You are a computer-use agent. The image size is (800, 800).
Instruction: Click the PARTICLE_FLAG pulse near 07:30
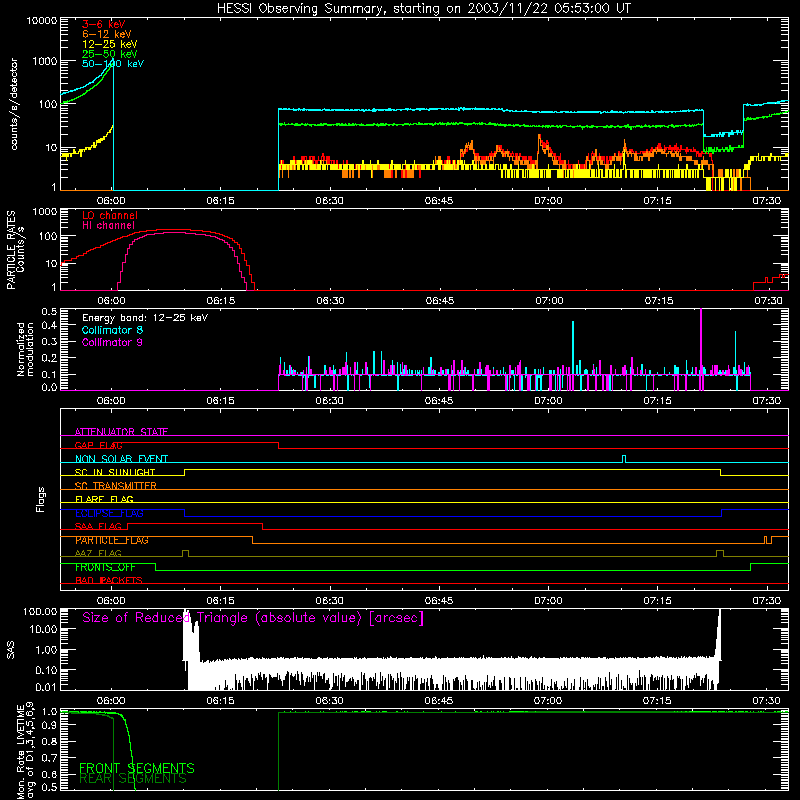tap(768, 540)
